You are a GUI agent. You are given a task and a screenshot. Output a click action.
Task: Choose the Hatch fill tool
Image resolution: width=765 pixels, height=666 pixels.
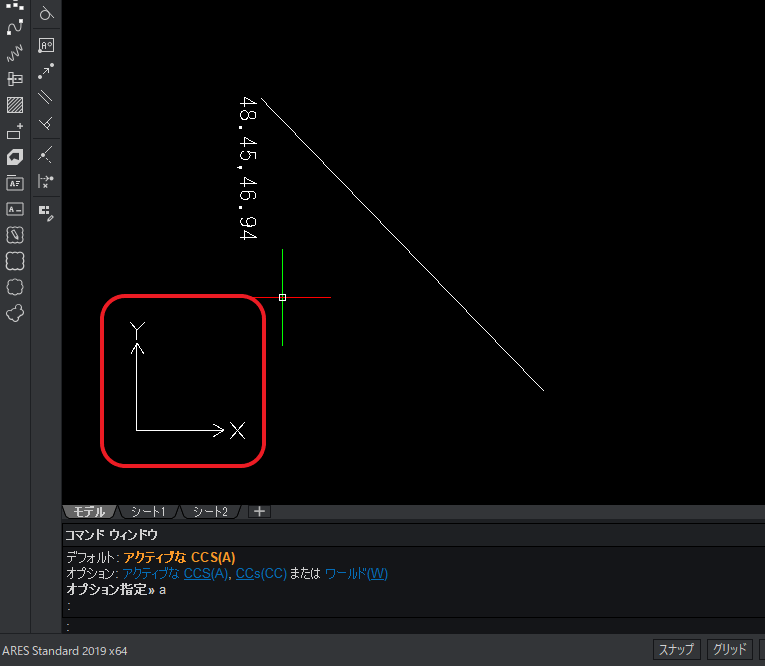pyautogui.click(x=15, y=105)
